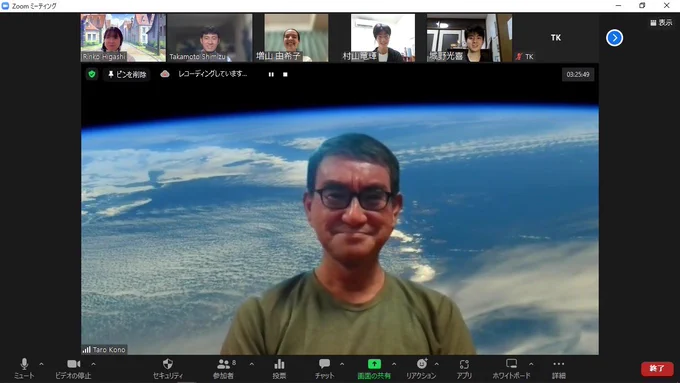Open the Reactions smiley menu
Screen dimensions: 680x383
421,369
